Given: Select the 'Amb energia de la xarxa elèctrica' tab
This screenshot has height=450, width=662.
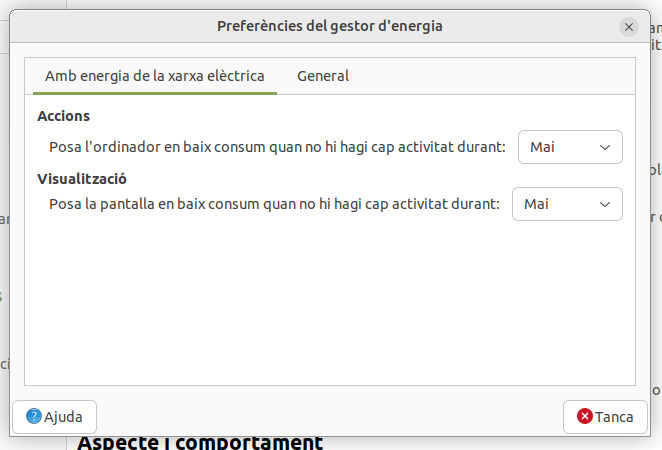Looking at the screenshot, I should coord(155,76).
